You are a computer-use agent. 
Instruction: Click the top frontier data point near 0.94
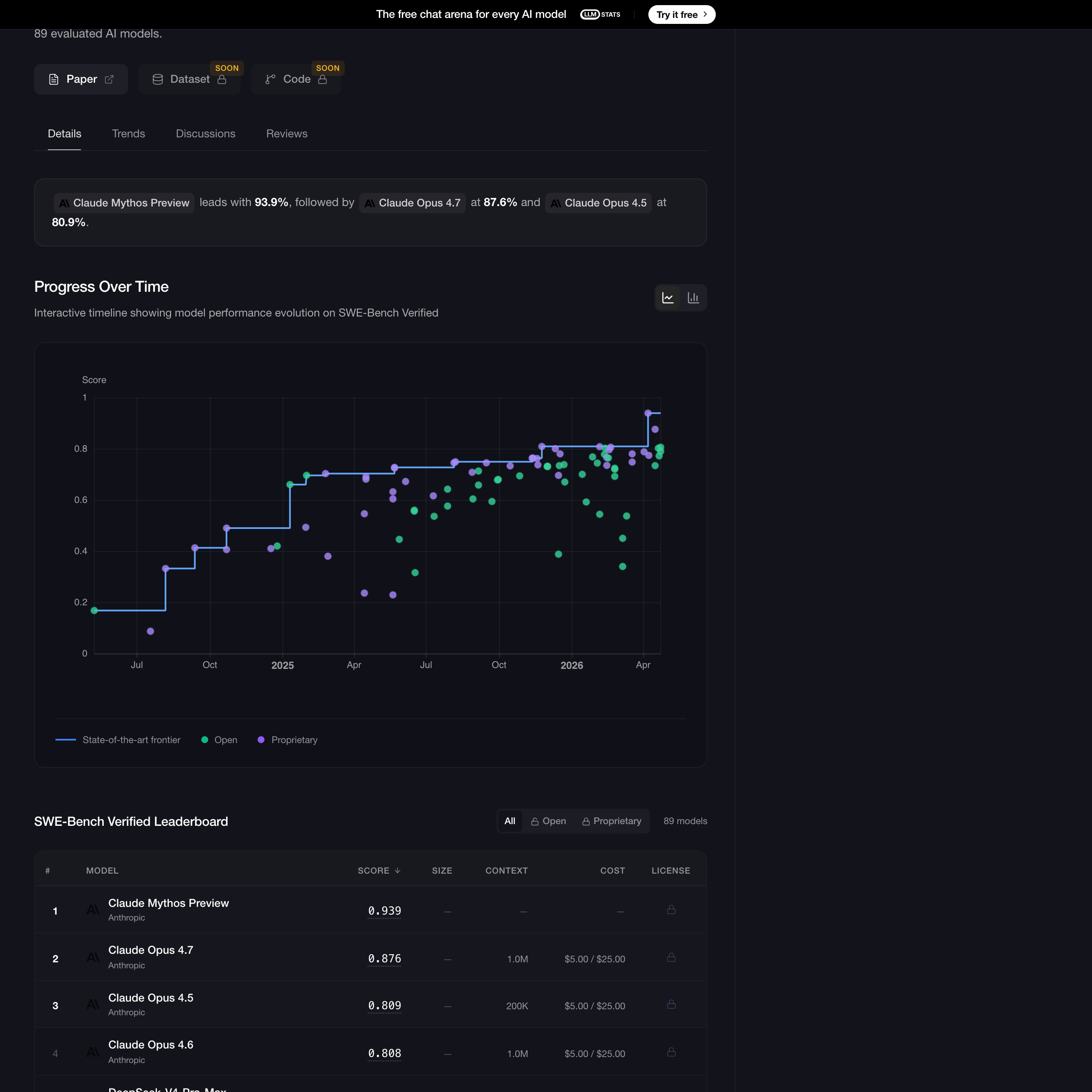[648, 413]
